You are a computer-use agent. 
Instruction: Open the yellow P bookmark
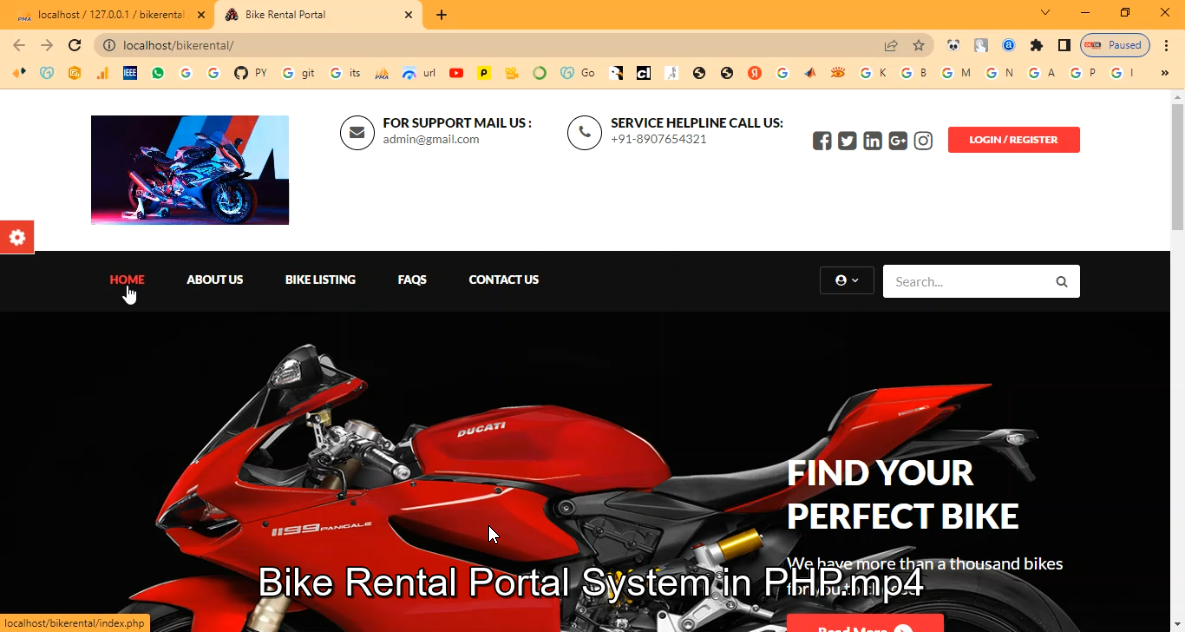(484, 73)
